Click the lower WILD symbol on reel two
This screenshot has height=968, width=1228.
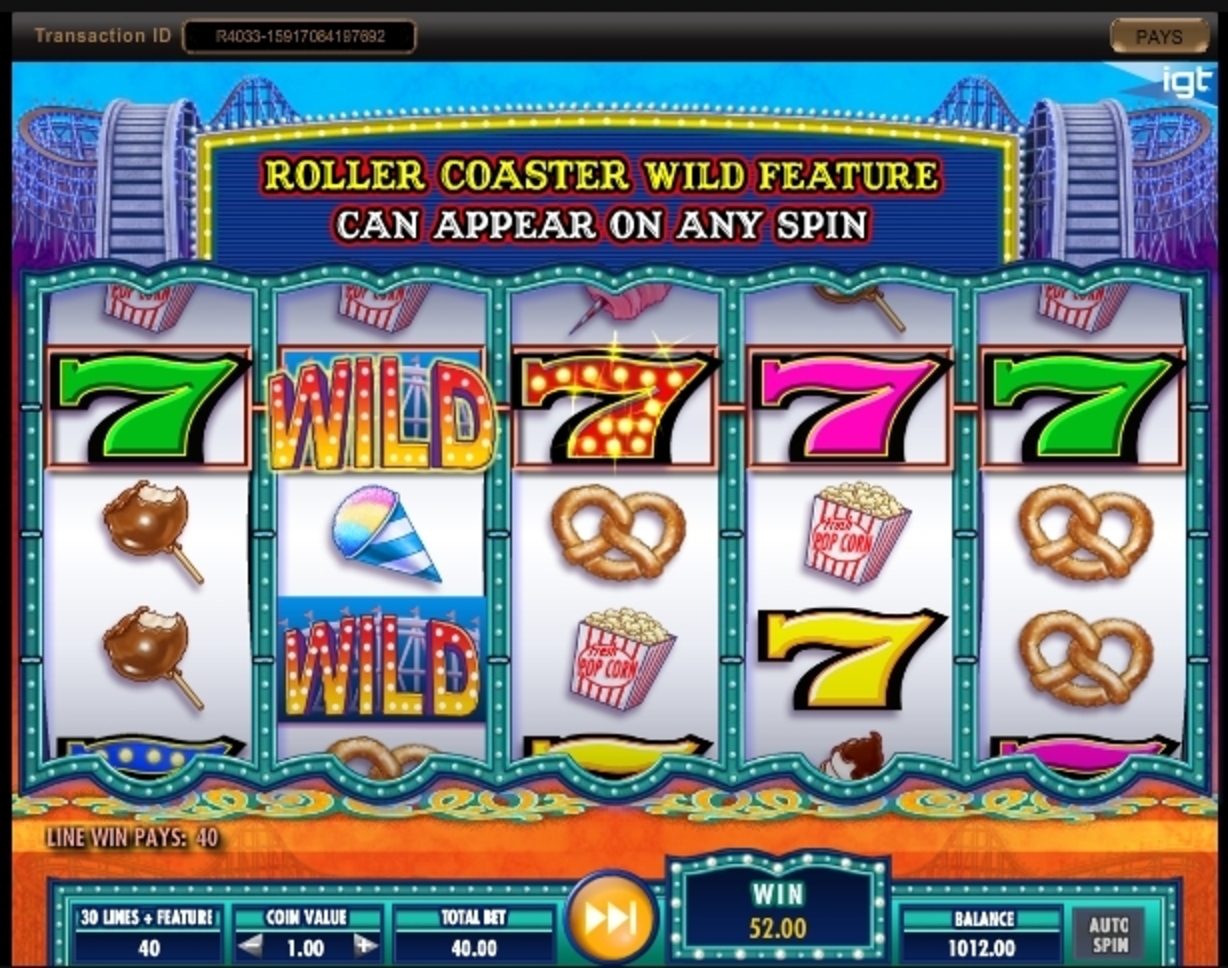coord(382,659)
